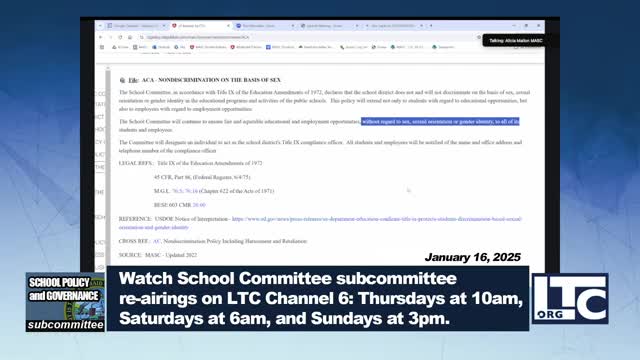The height and width of the screenshot is (360, 640).
Task: Open the tab search chevron in the tab strip
Action: coord(100,26)
